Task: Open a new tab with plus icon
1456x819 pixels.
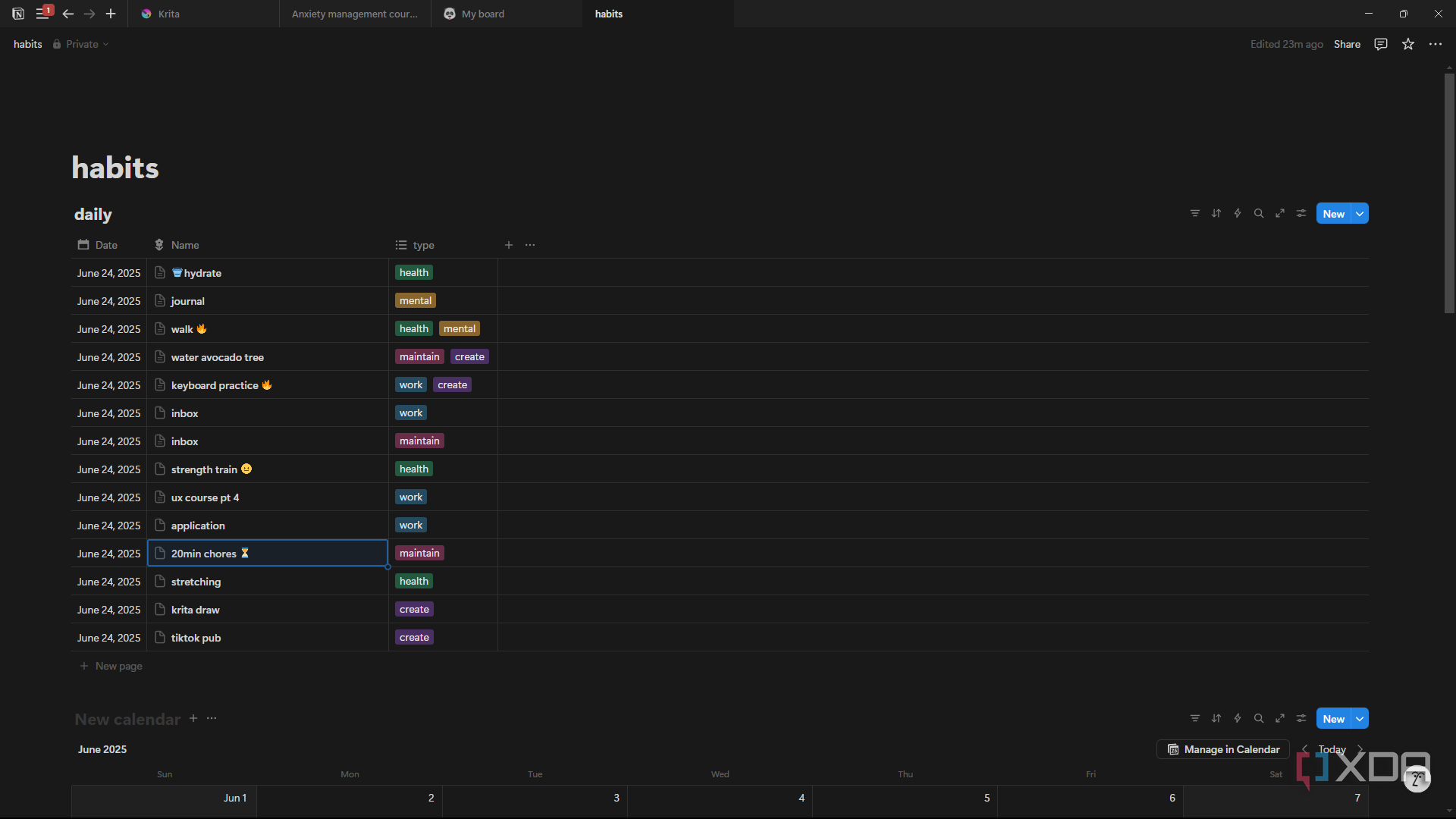Action: coord(111,14)
